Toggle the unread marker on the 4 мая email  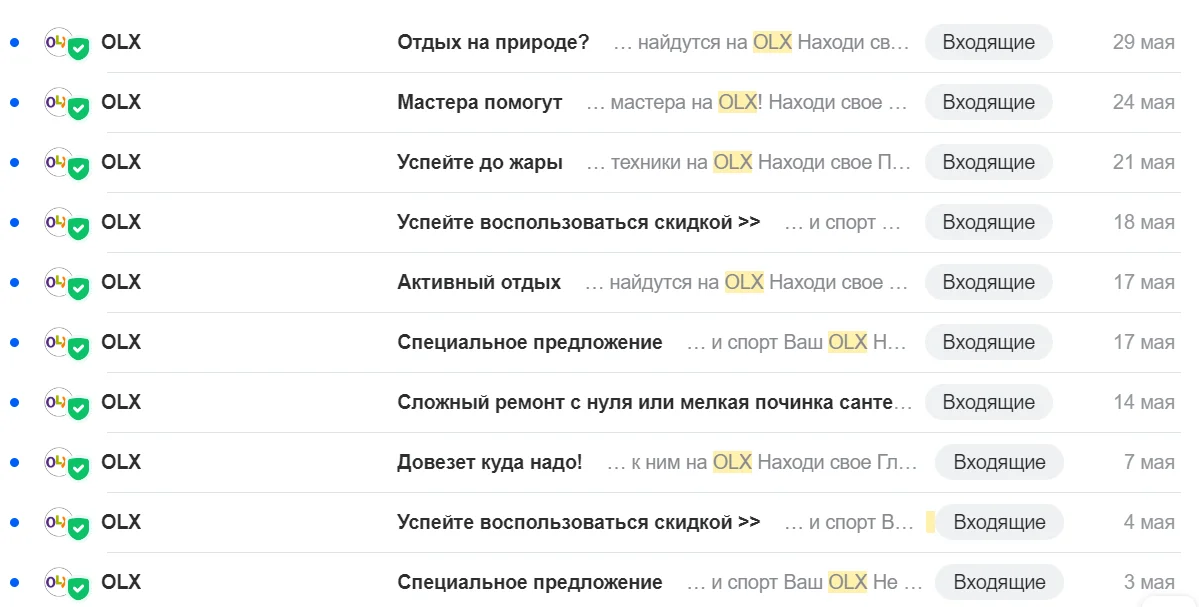click(x=14, y=523)
